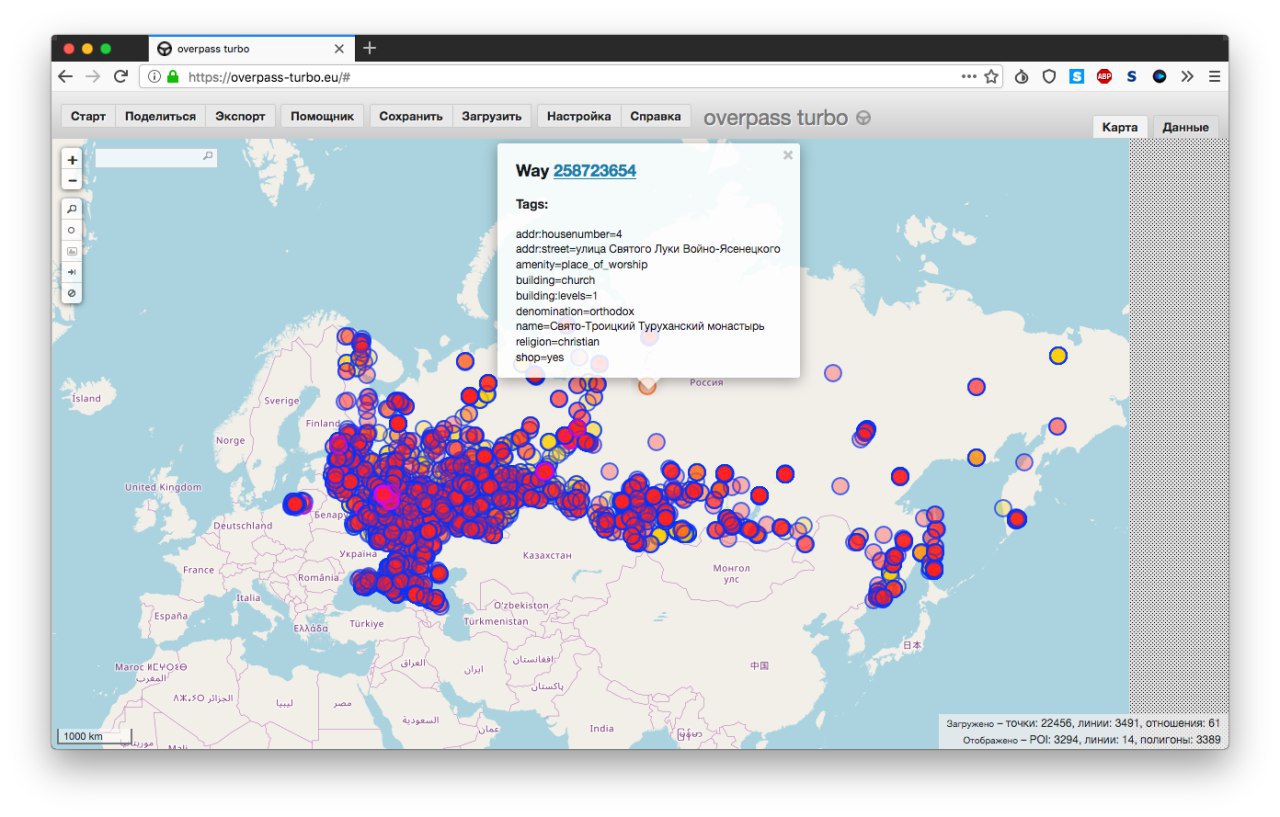
Task: Click the yellow marker in far northeast Russia
Action: (1058, 355)
